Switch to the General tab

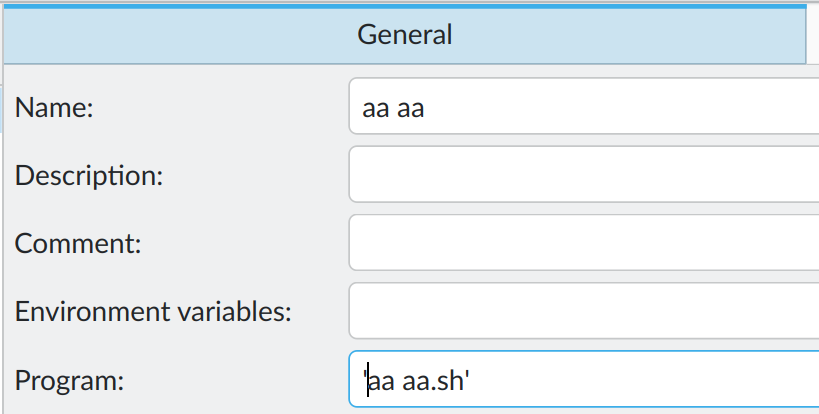pos(404,35)
